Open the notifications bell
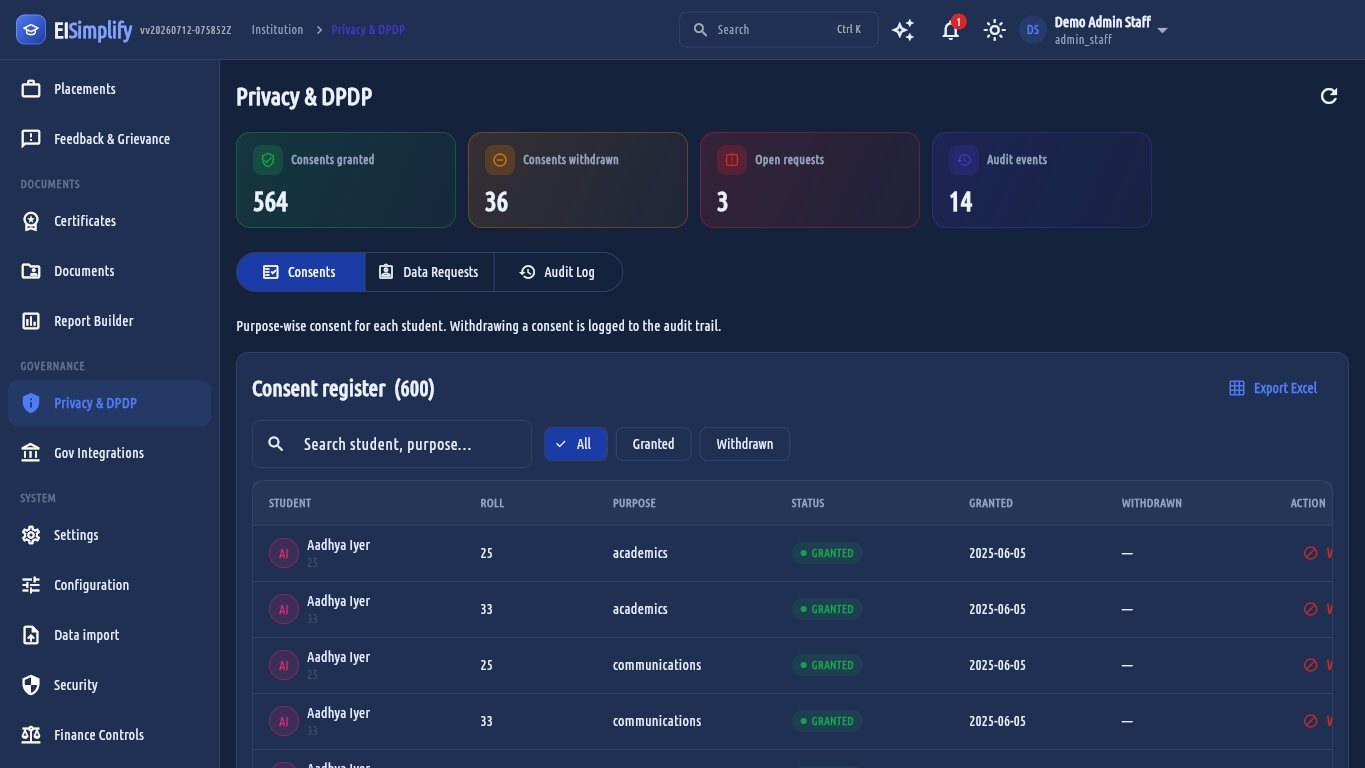The image size is (1365, 768). point(951,30)
